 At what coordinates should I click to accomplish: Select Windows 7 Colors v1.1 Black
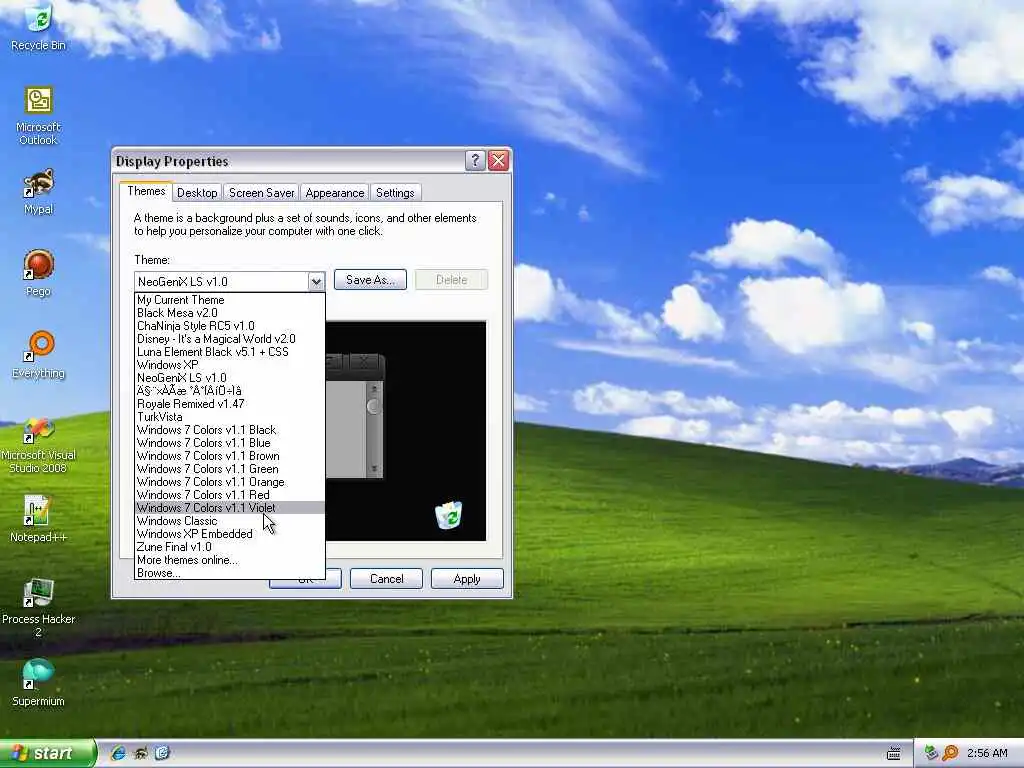[230, 430]
